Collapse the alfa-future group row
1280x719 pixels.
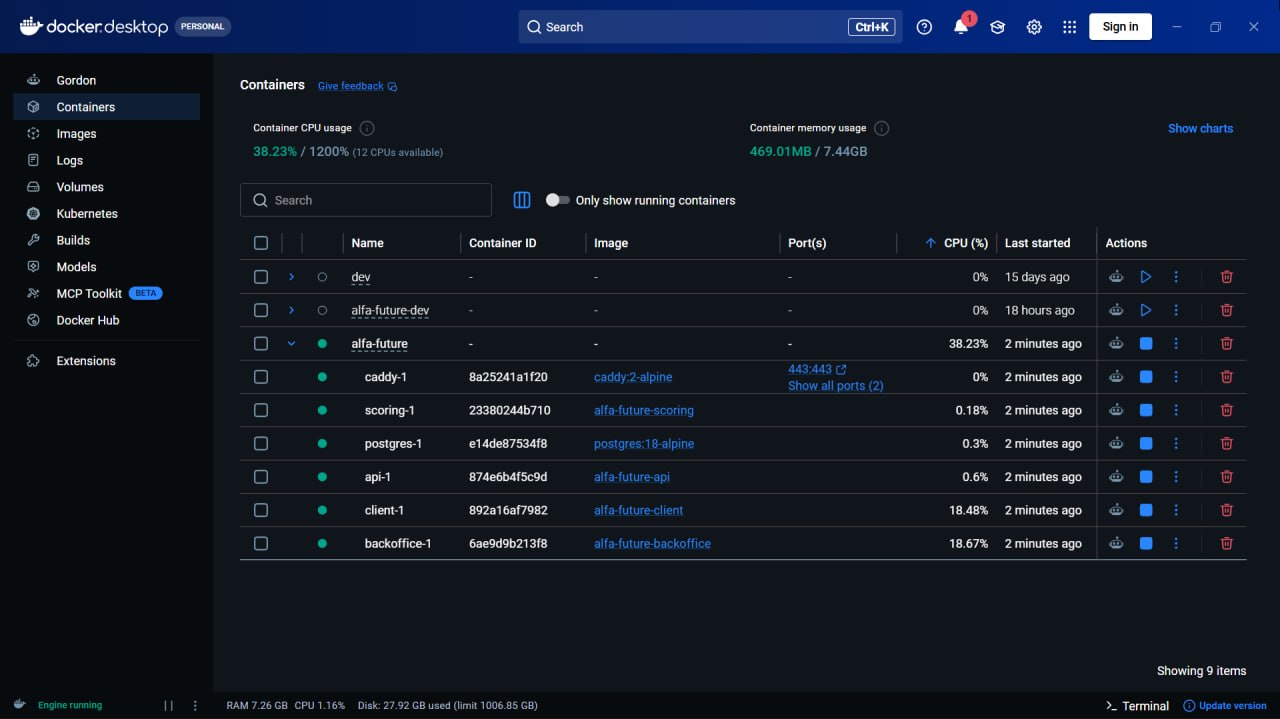click(x=292, y=343)
